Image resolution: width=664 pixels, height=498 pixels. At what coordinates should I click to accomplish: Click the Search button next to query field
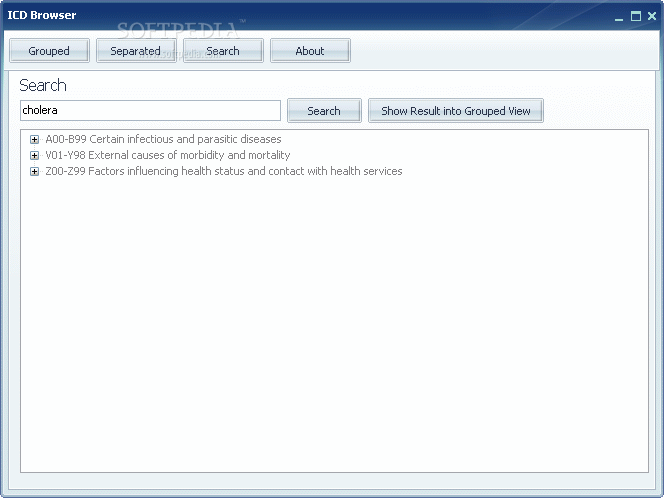click(x=324, y=111)
